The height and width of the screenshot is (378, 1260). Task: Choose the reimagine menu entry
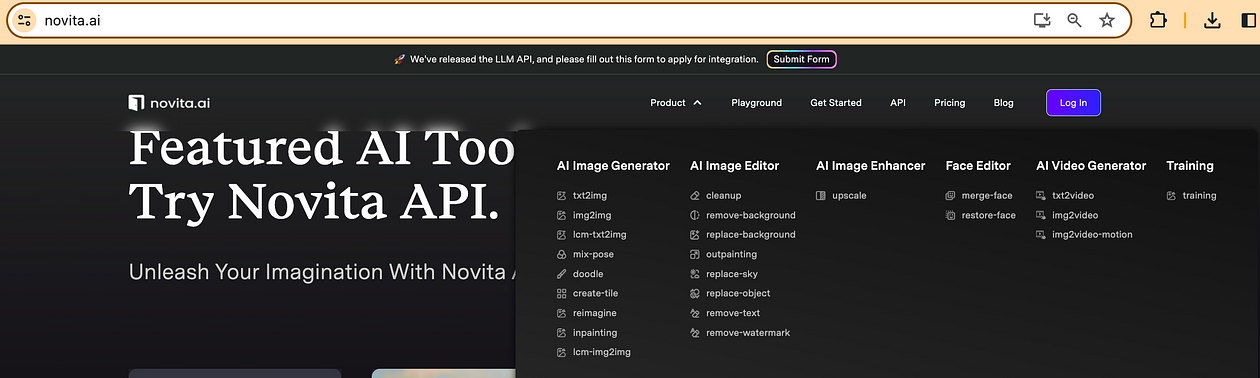pyautogui.click(x=595, y=313)
